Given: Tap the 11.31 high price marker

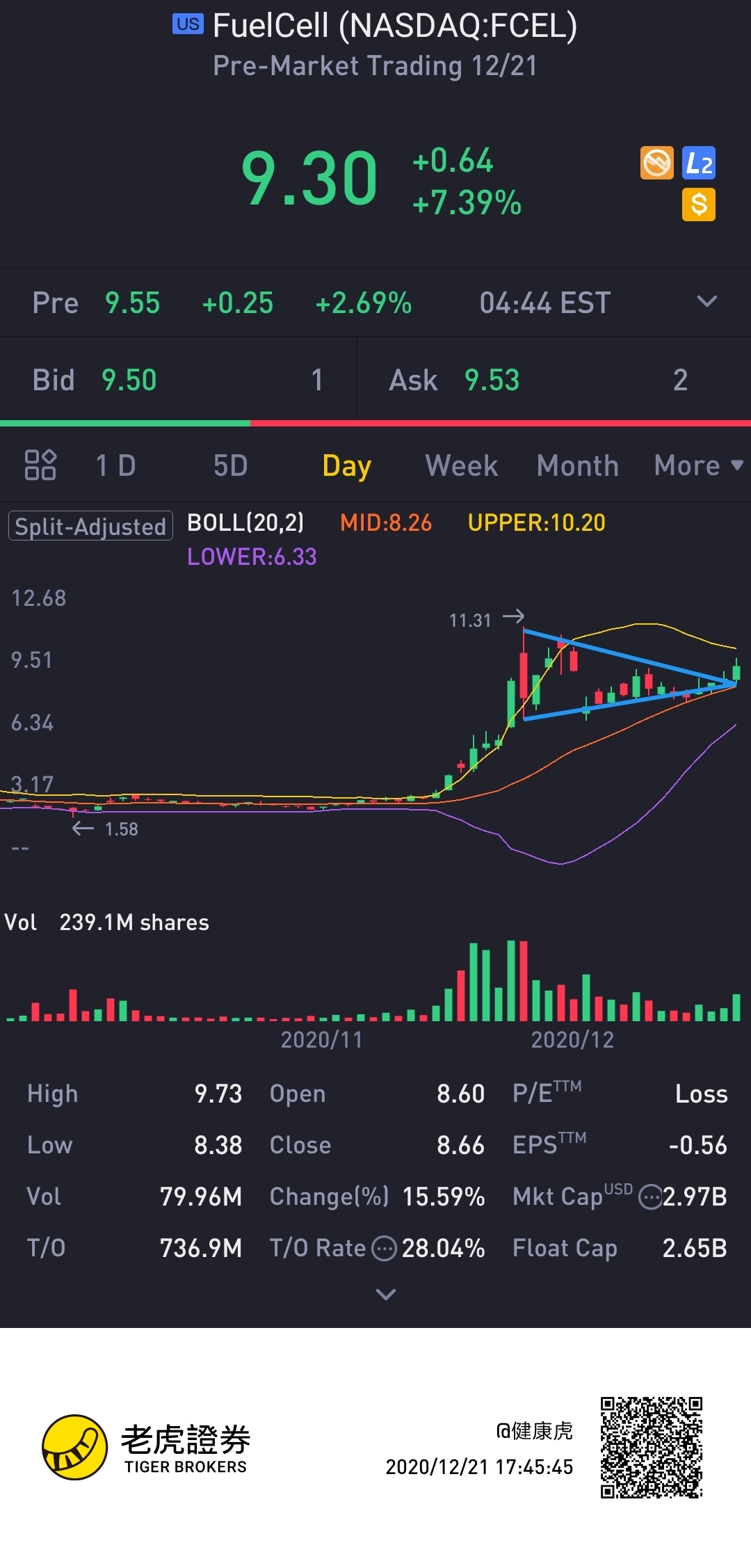Looking at the screenshot, I should point(470,620).
